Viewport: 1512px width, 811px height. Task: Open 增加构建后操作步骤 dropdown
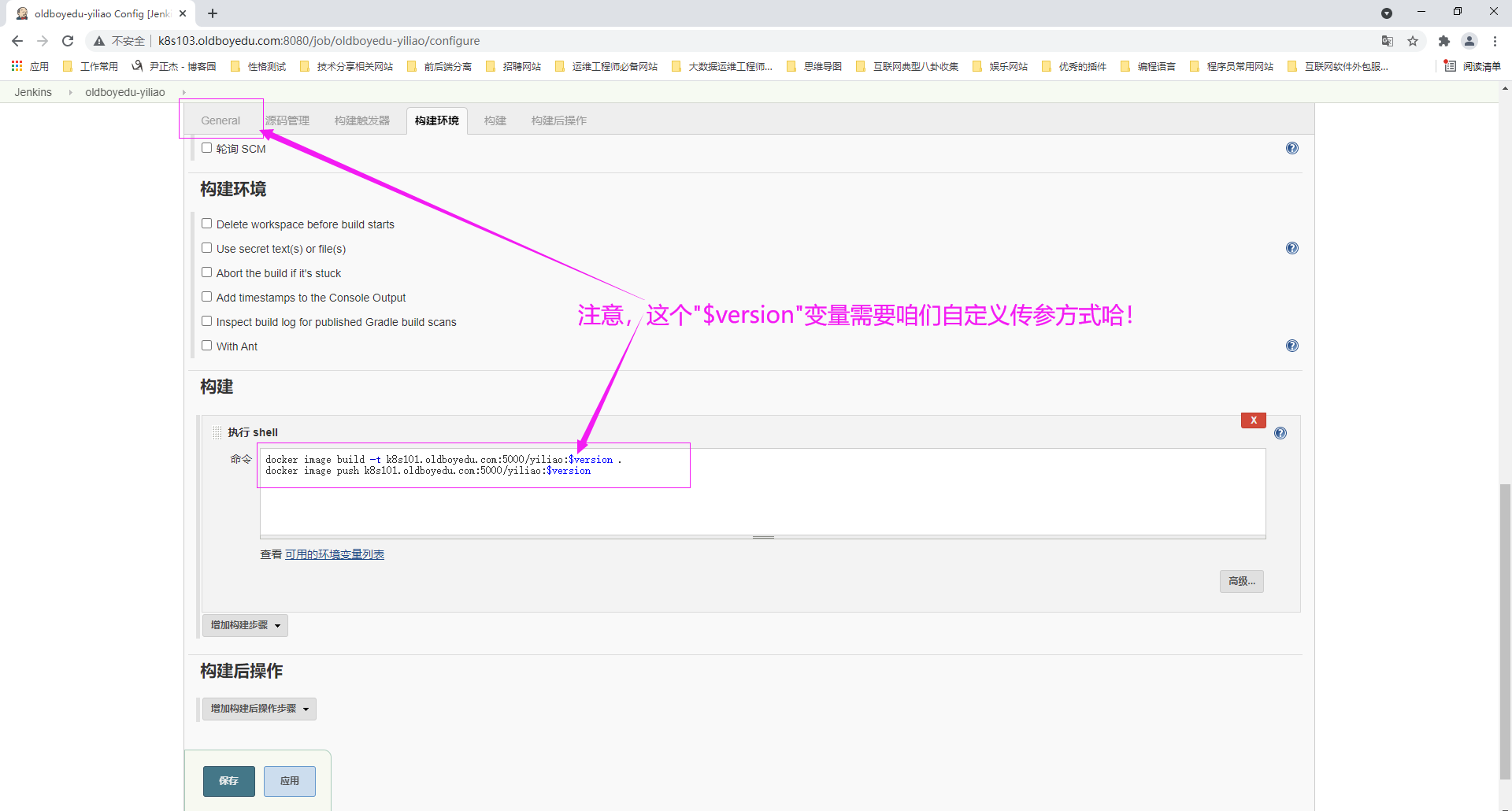[259, 709]
